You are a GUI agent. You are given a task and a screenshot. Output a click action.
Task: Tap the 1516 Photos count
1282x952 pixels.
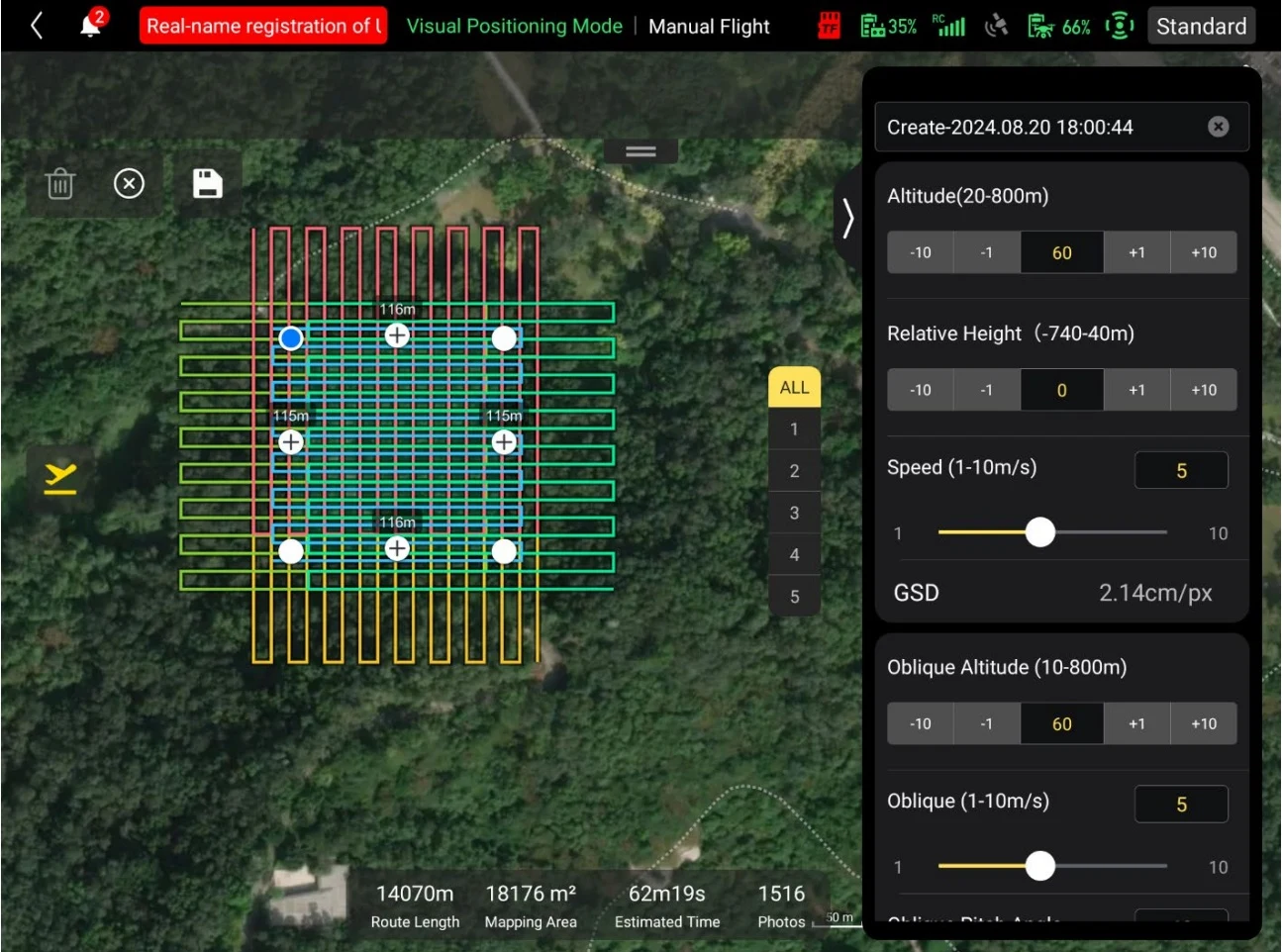(781, 906)
